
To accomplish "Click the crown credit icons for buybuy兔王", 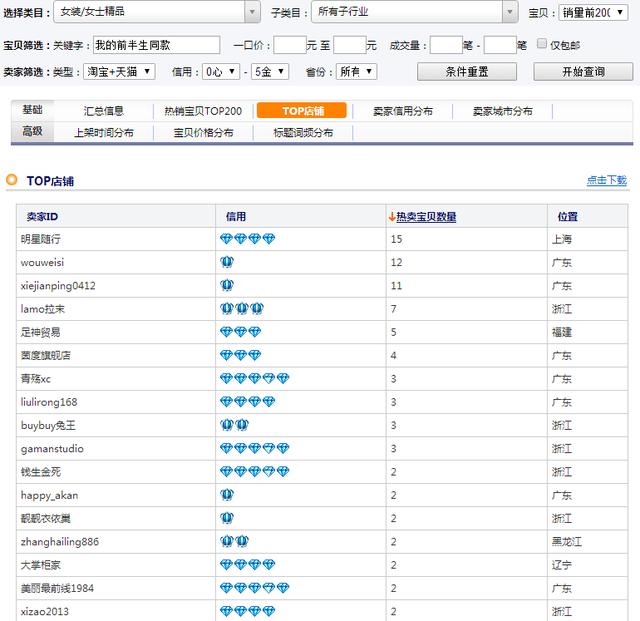I will point(234,425).
